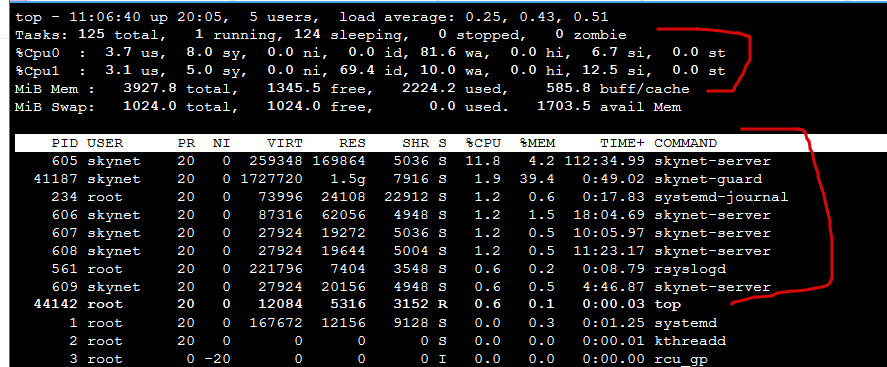
Task: Click the USER column header
Action: [105, 143]
